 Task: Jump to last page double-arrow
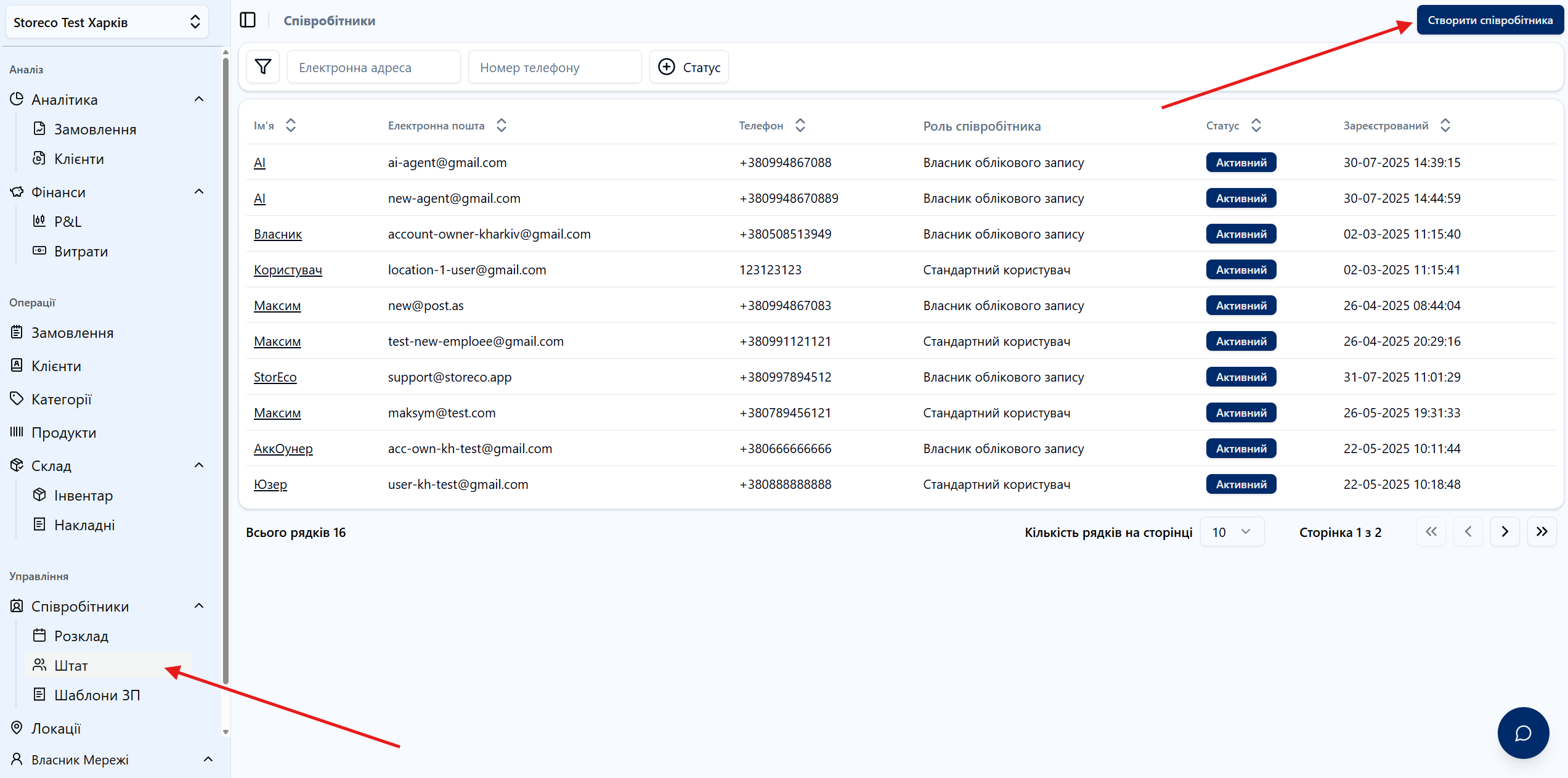coord(1542,531)
